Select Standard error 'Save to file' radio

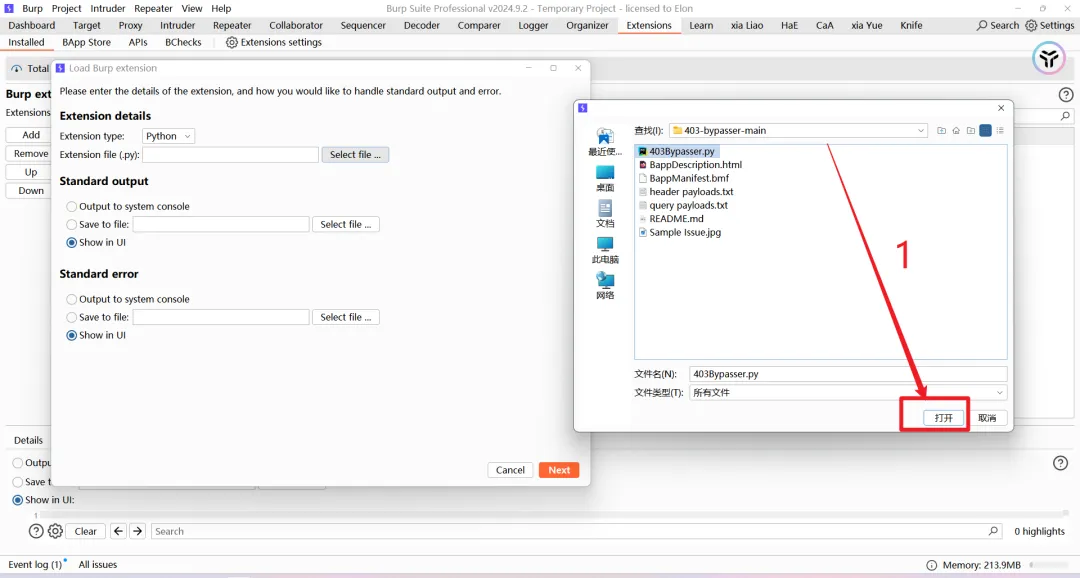72,317
